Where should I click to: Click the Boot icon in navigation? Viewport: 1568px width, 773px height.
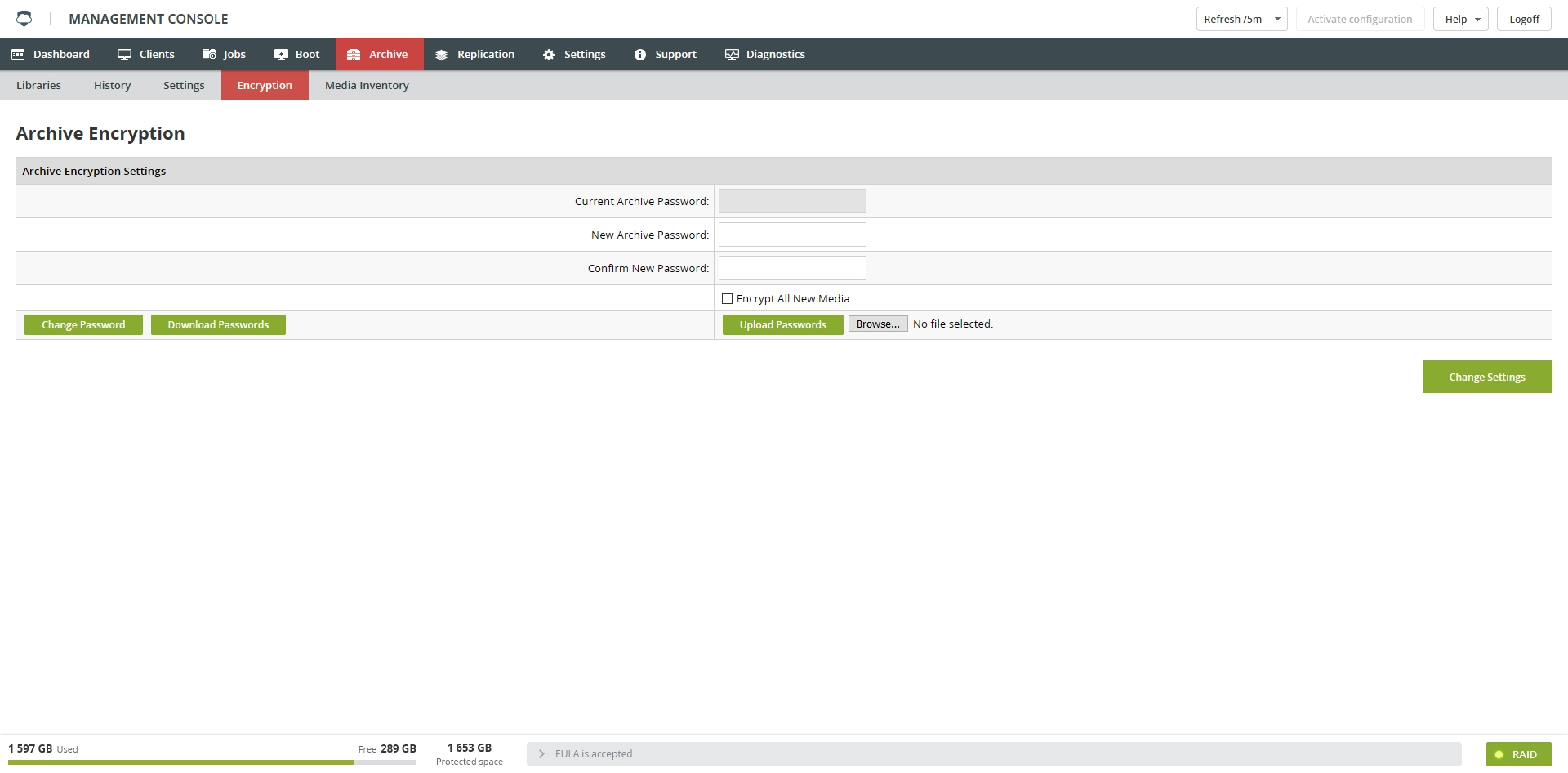[281, 54]
